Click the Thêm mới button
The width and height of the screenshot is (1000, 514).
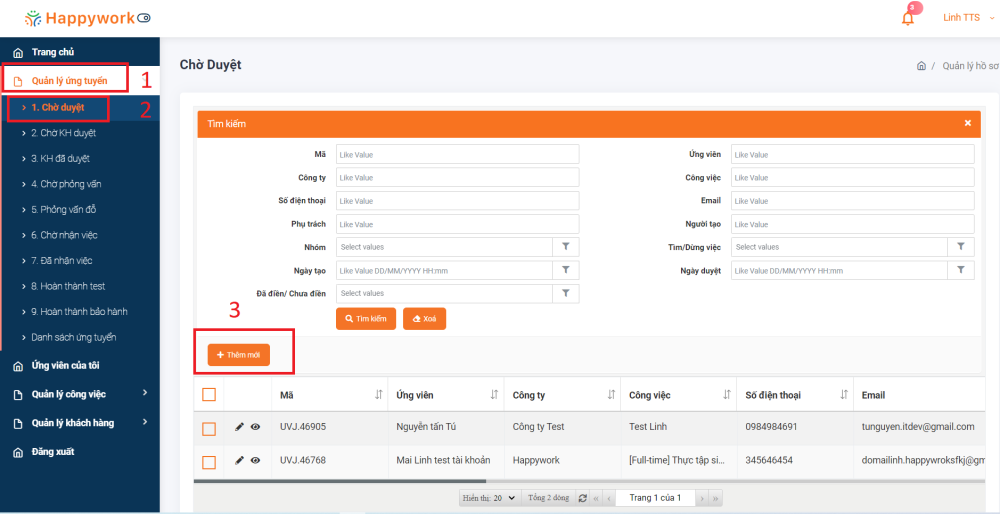(239, 355)
